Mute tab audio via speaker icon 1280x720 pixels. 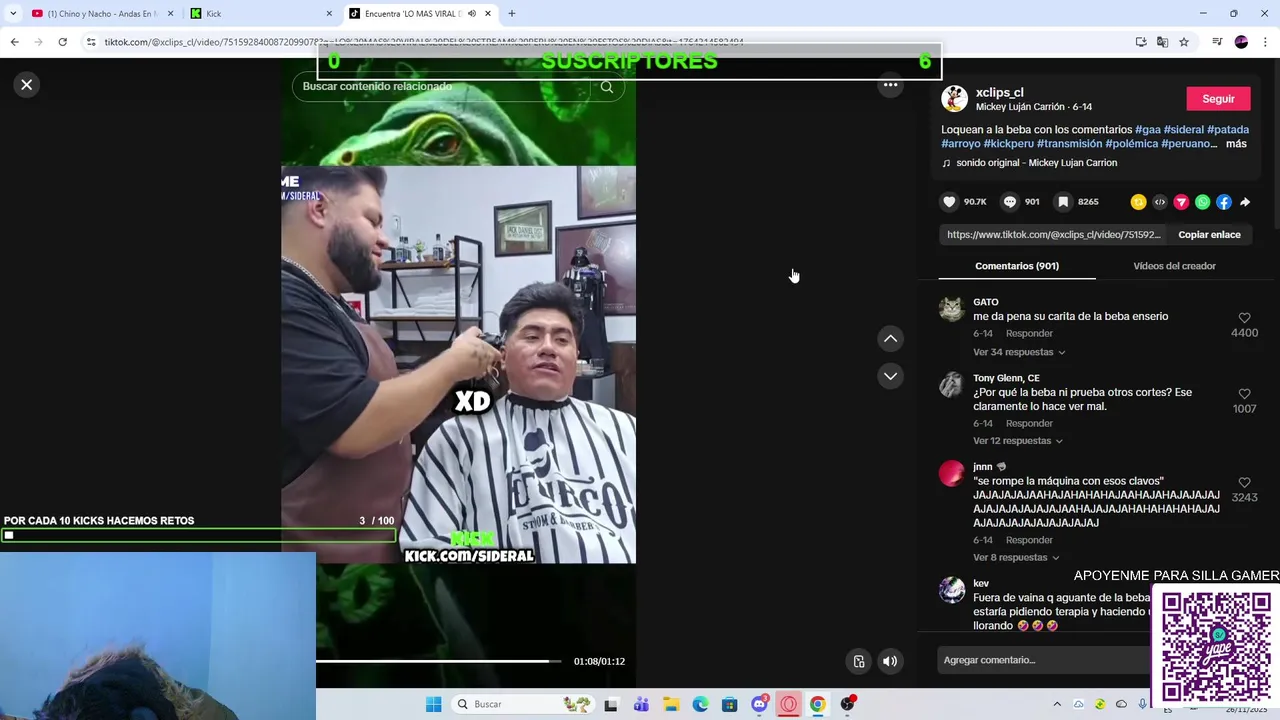pos(472,14)
